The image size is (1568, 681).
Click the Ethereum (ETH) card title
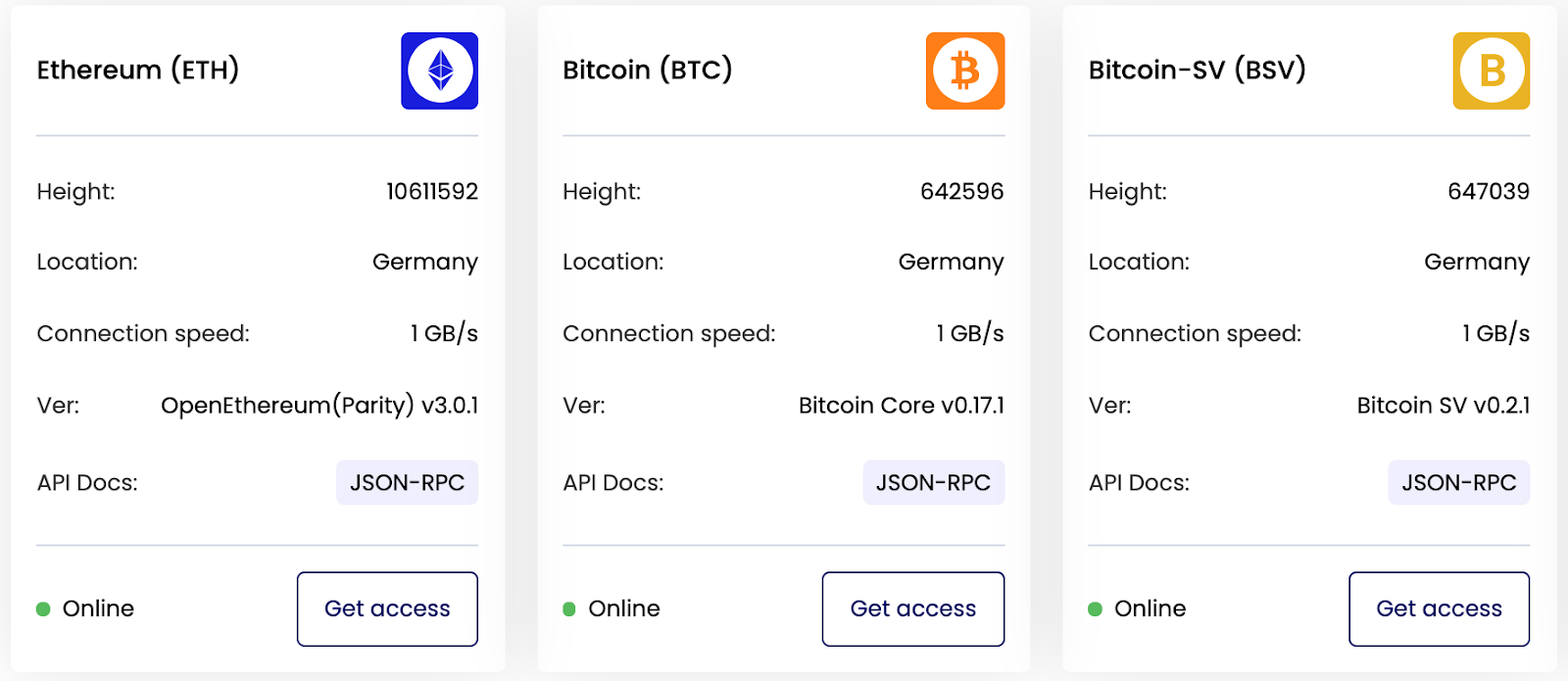tap(138, 70)
